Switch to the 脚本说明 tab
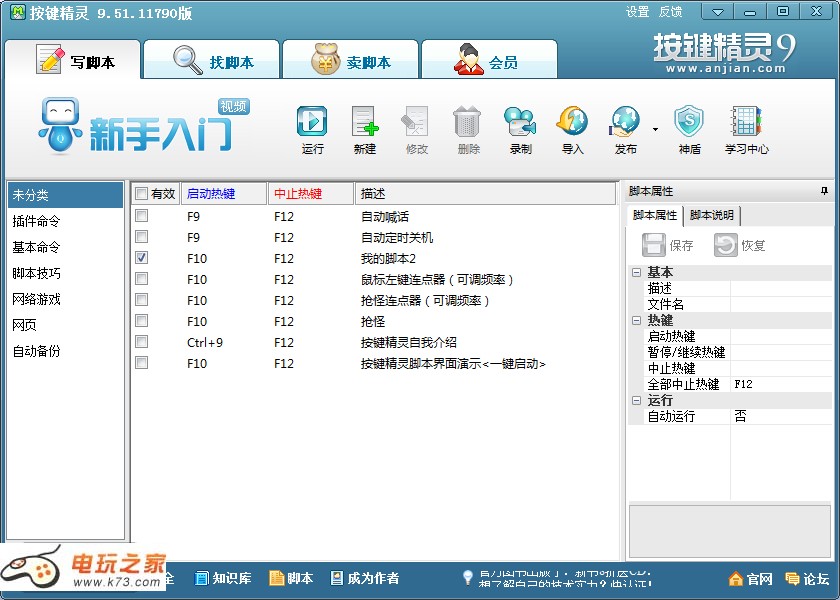Image resolution: width=840 pixels, height=600 pixels. click(712, 216)
